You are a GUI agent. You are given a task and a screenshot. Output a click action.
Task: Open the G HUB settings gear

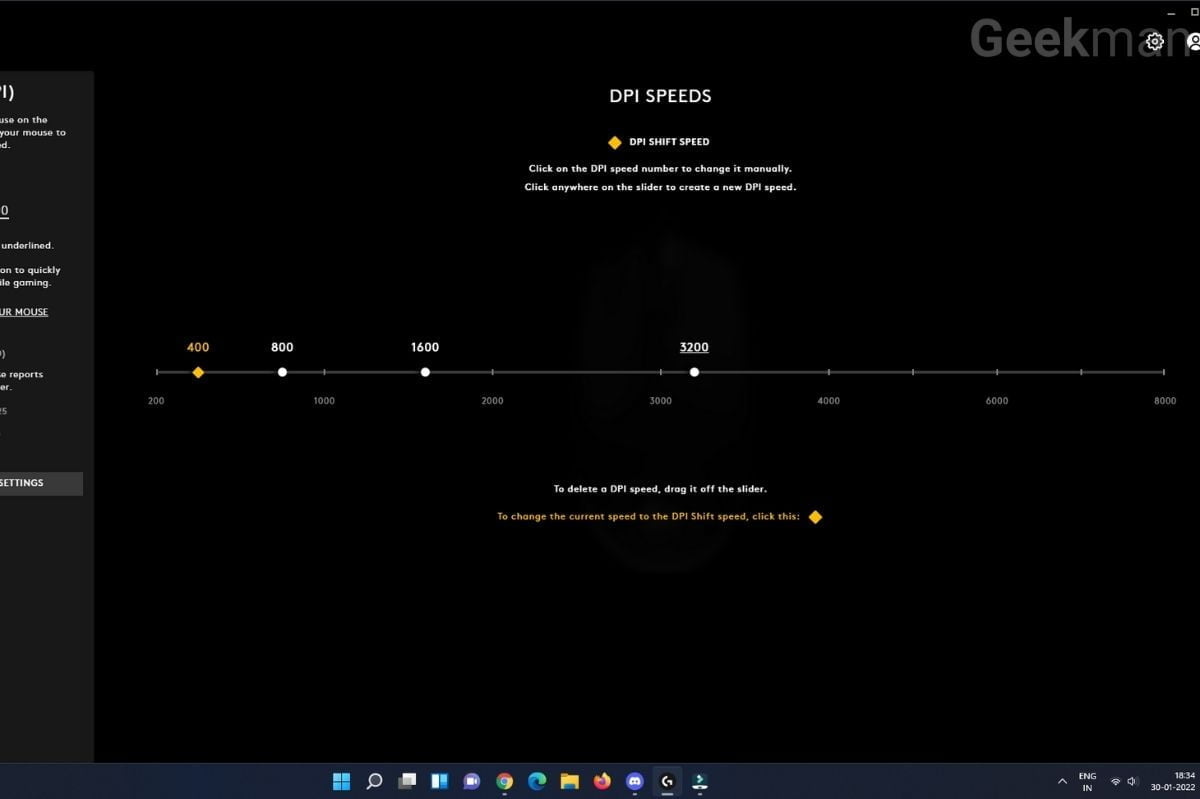tap(1155, 42)
